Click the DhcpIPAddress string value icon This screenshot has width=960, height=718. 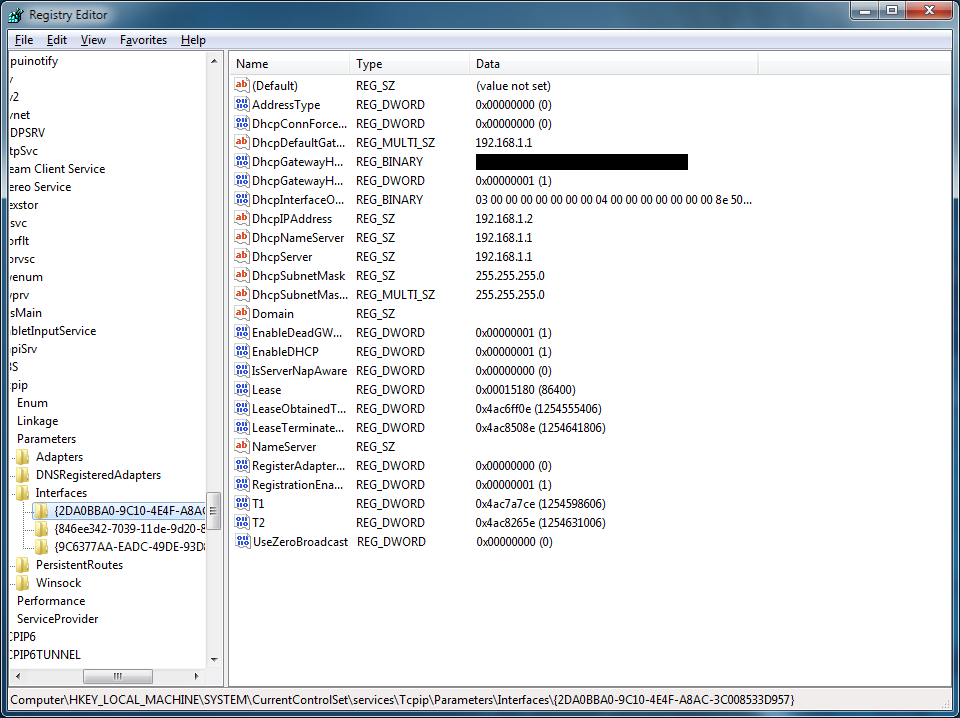(242, 219)
